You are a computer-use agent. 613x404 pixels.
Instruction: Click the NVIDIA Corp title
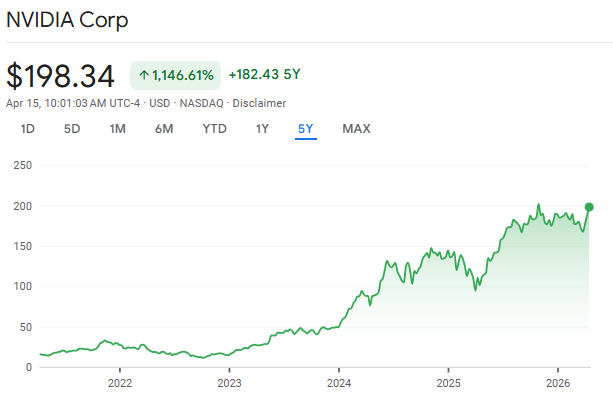pos(67,20)
